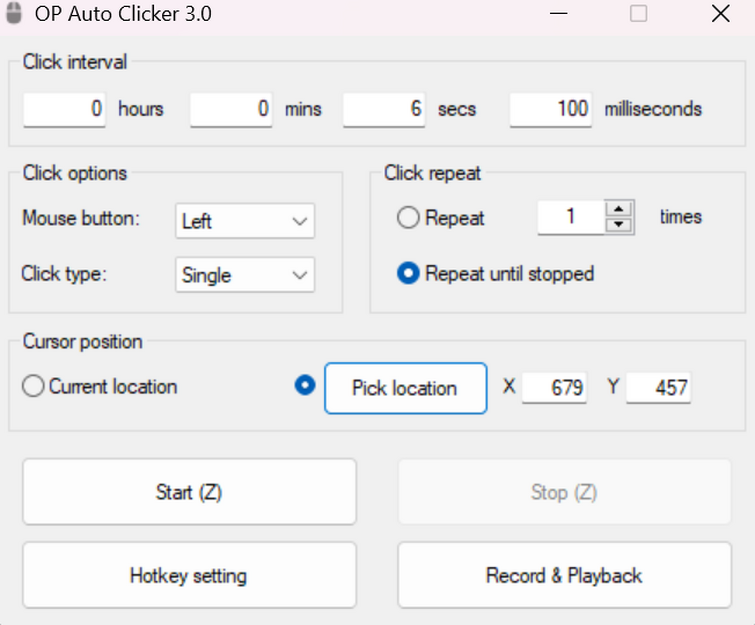
Task: Click the mins interval field
Action: pyautogui.click(x=231, y=109)
